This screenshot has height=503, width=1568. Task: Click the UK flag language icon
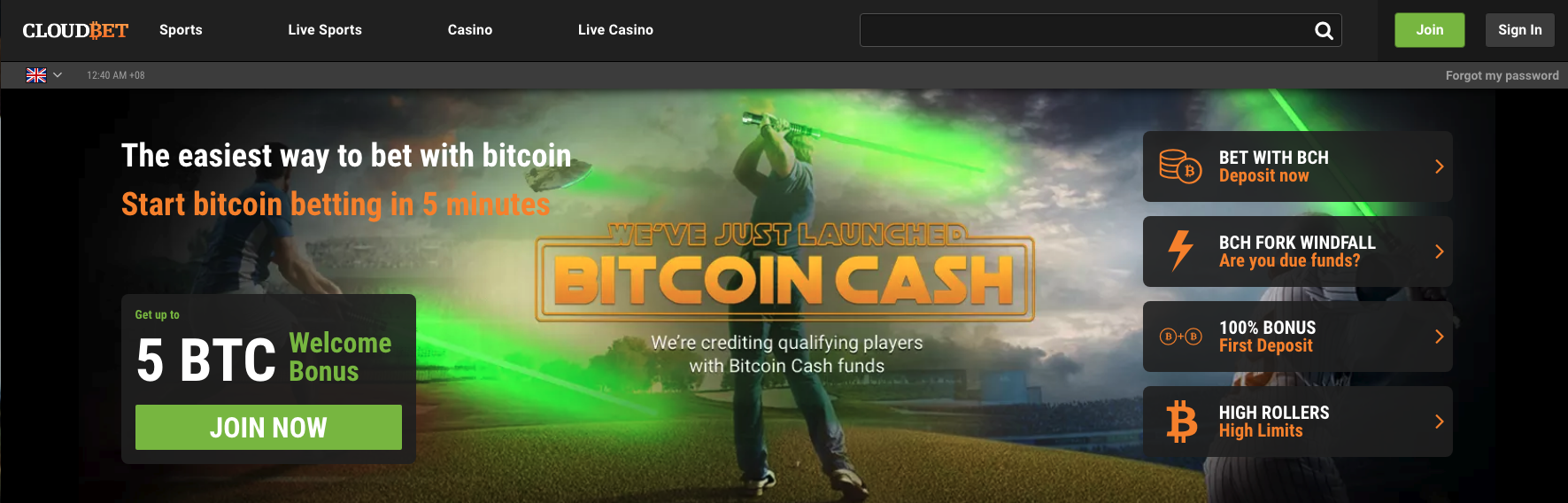click(x=36, y=75)
